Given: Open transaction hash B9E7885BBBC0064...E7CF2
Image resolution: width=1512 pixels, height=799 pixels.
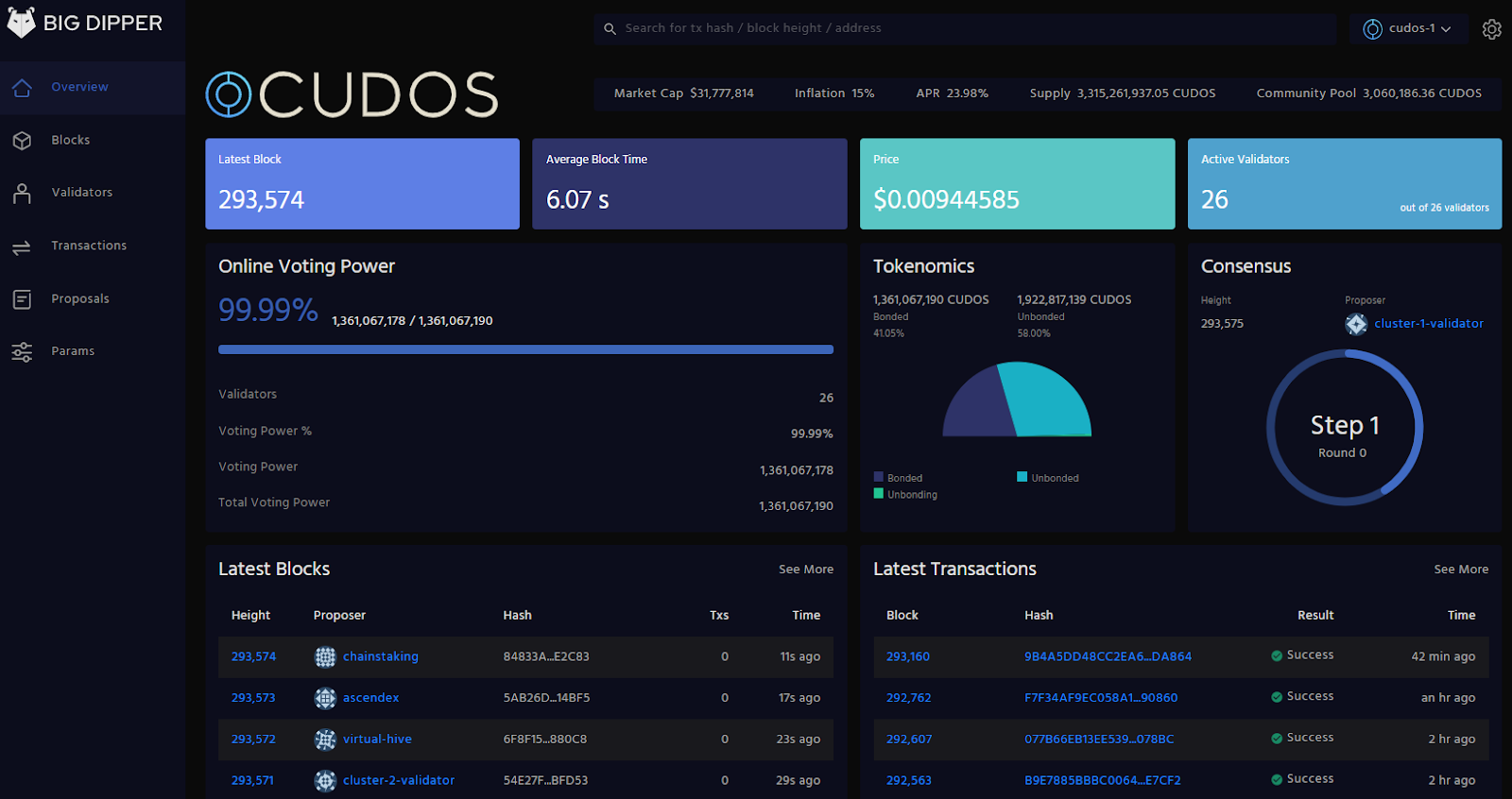Looking at the screenshot, I should click(1103, 781).
